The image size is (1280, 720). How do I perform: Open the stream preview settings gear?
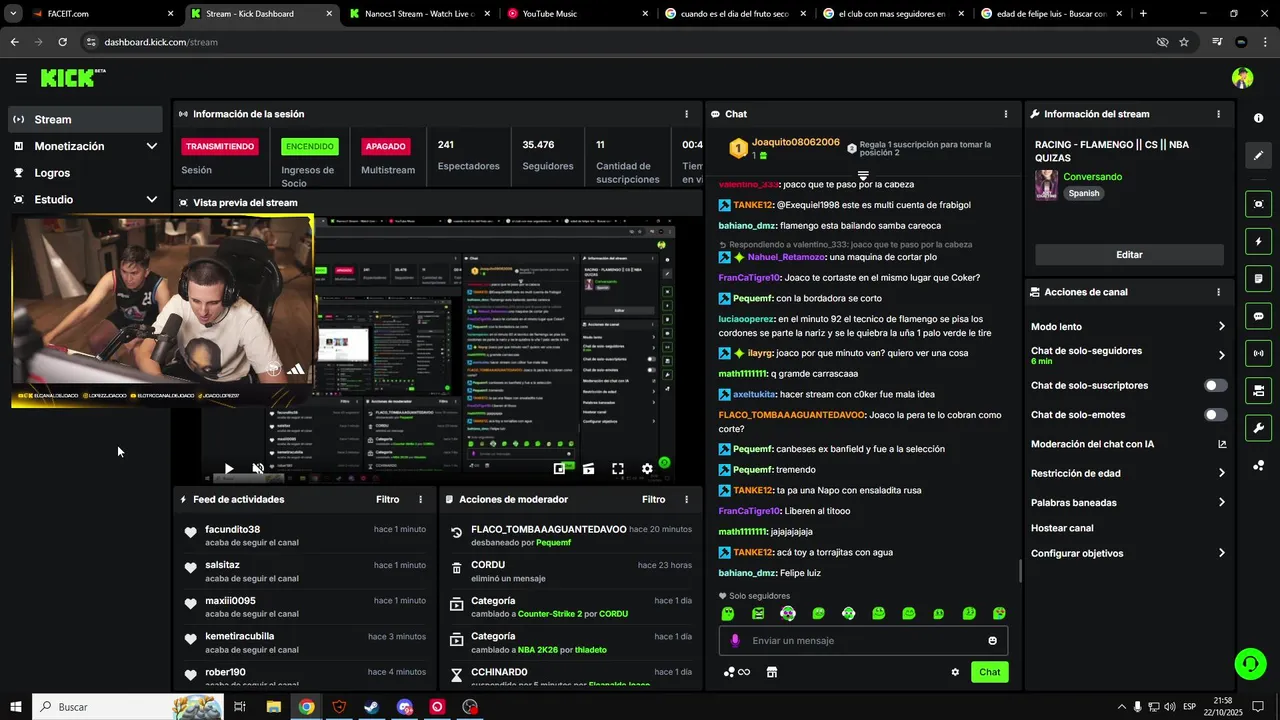[x=647, y=468]
